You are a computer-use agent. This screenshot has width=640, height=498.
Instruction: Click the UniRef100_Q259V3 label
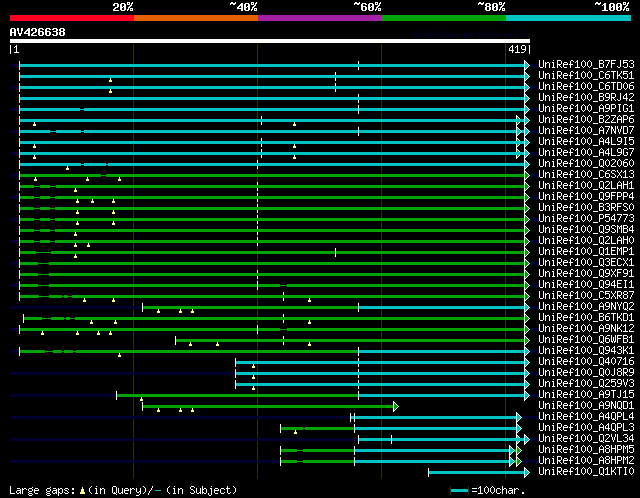tap(586, 384)
